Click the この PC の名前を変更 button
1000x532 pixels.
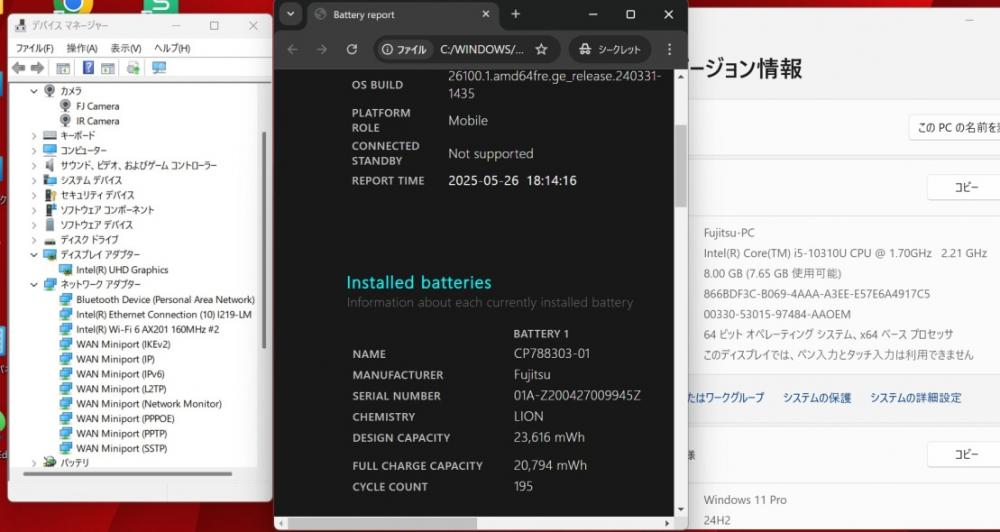(955, 128)
